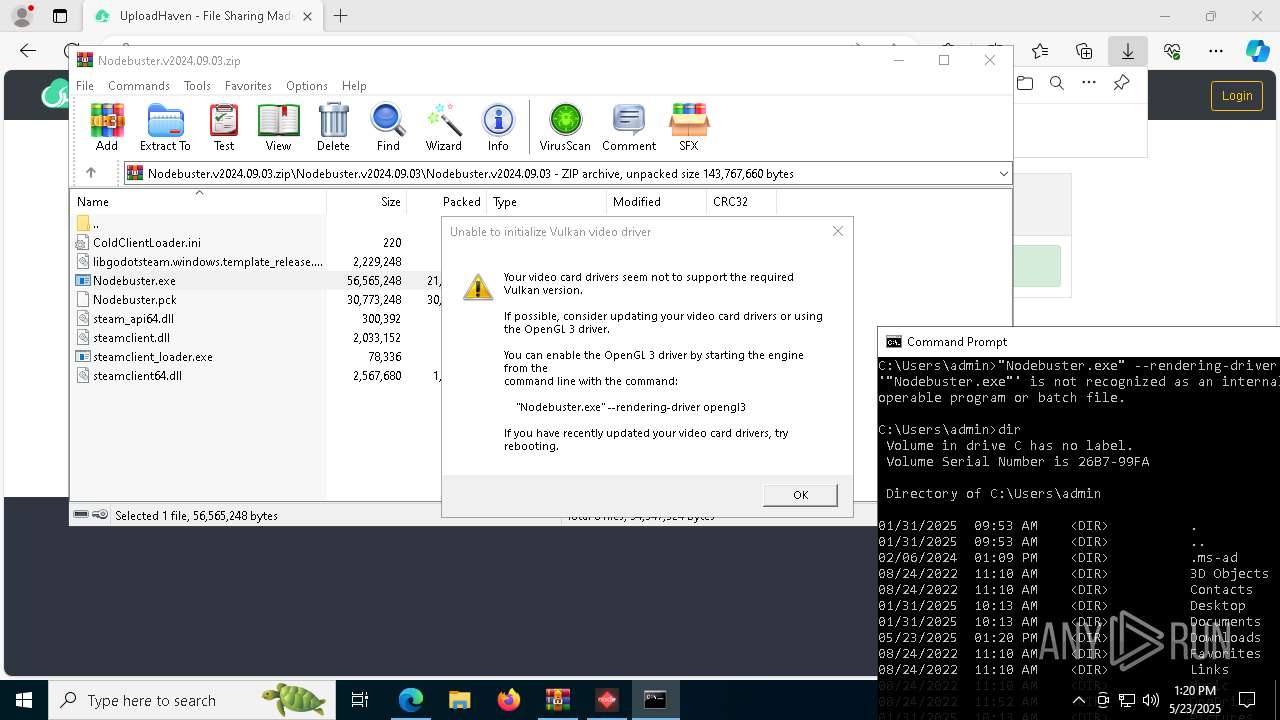Launch the Wizard tool

coord(443,127)
